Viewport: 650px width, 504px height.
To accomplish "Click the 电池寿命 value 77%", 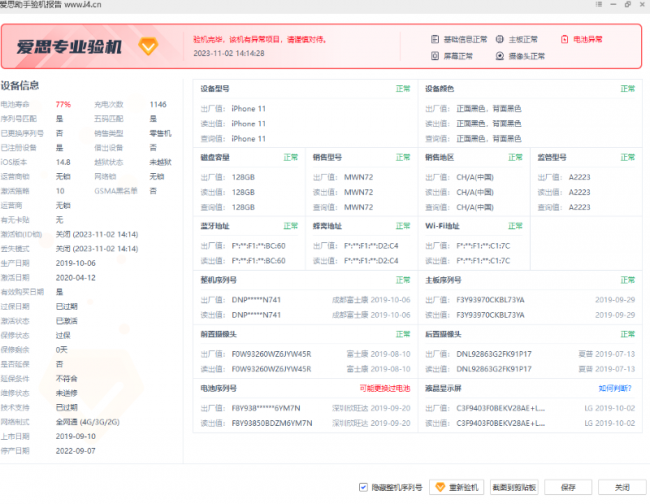I will pyautogui.click(x=63, y=104).
